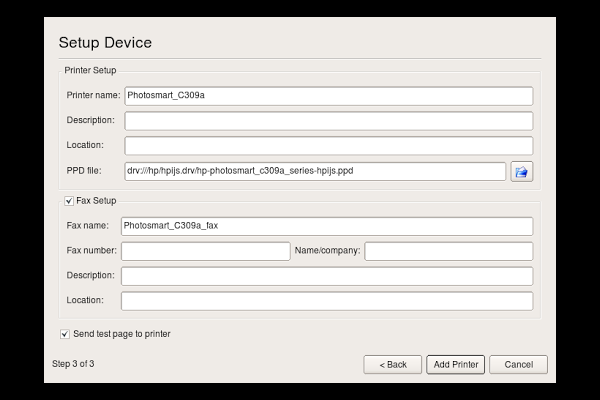
Task: Click the PPD file label
Action: tap(84, 171)
